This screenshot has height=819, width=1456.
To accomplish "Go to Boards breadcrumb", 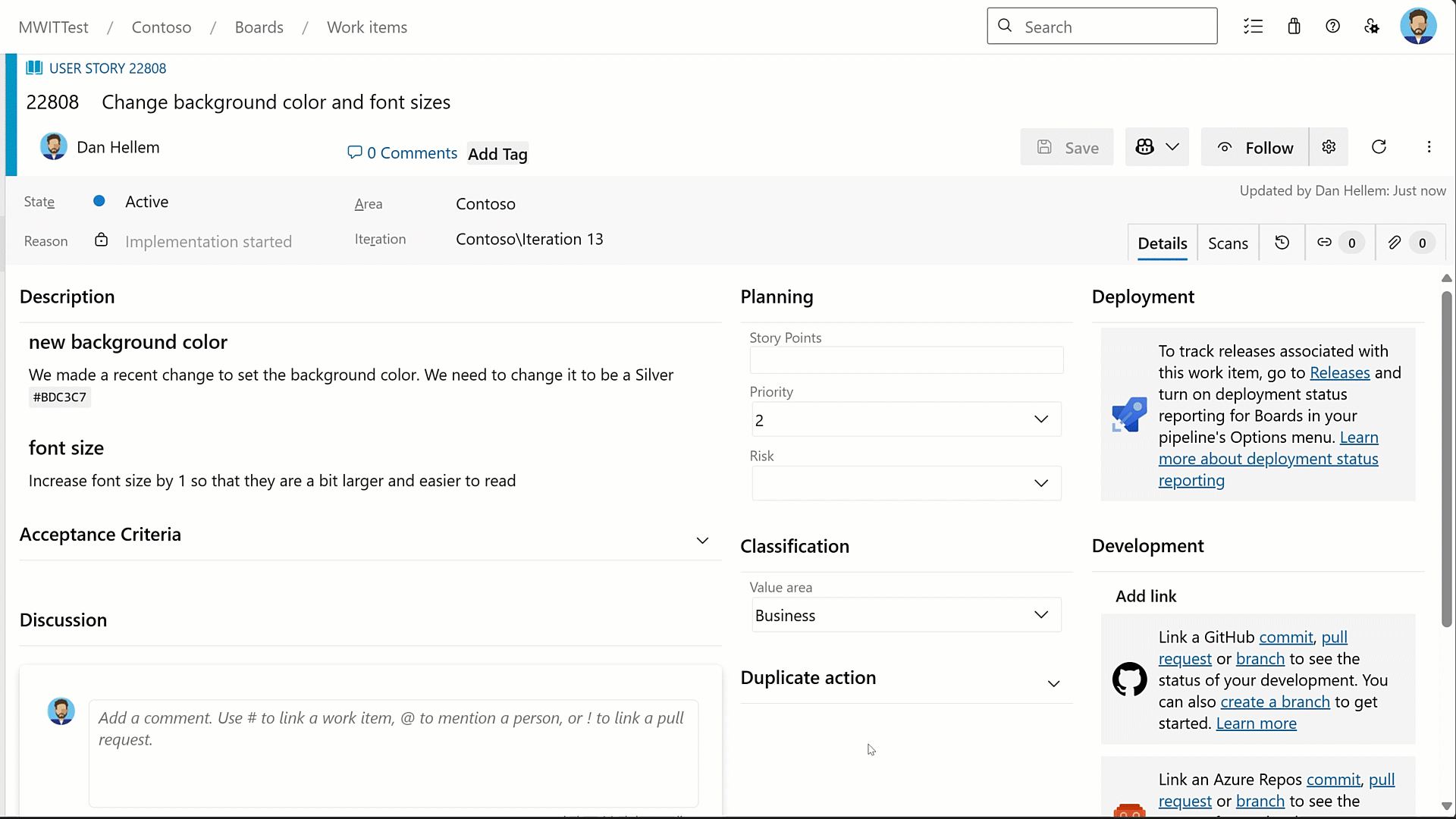I will tap(259, 27).
